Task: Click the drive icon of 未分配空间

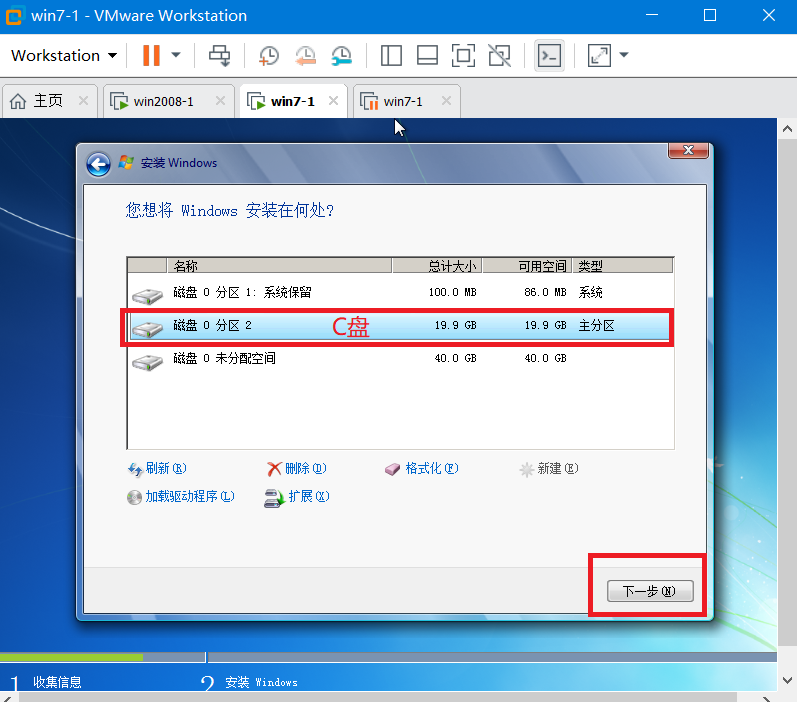Action: click(147, 362)
